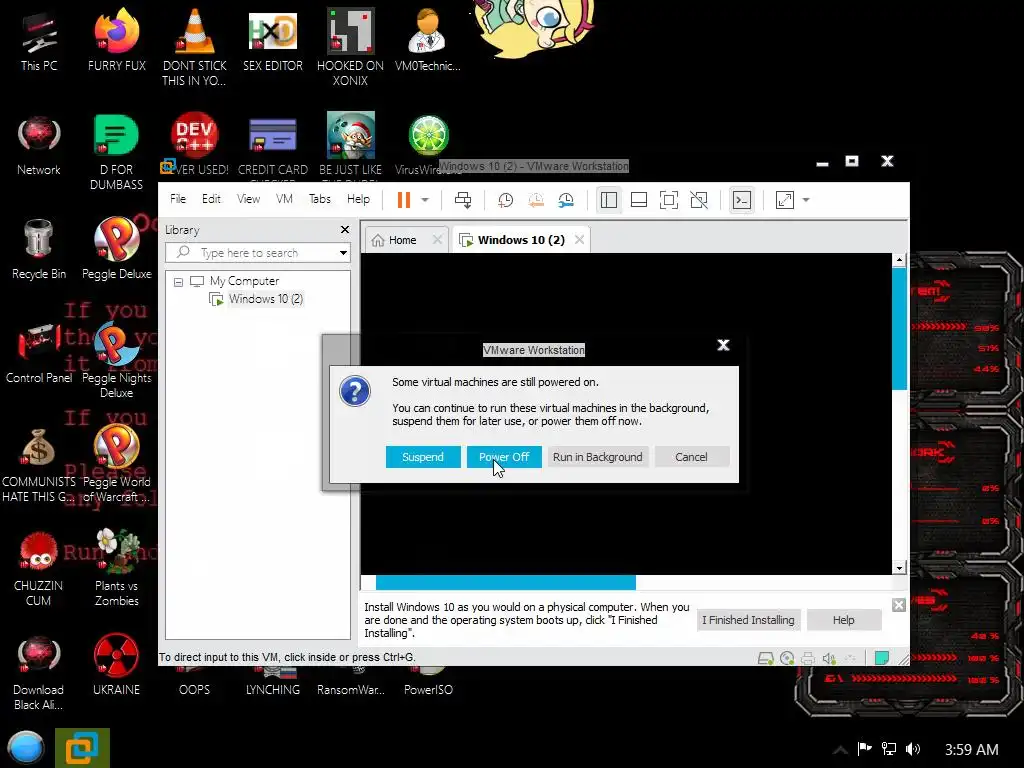This screenshot has height=768, width=1024.
Task: Dismiss the install information bar
Action: [899, 605]
